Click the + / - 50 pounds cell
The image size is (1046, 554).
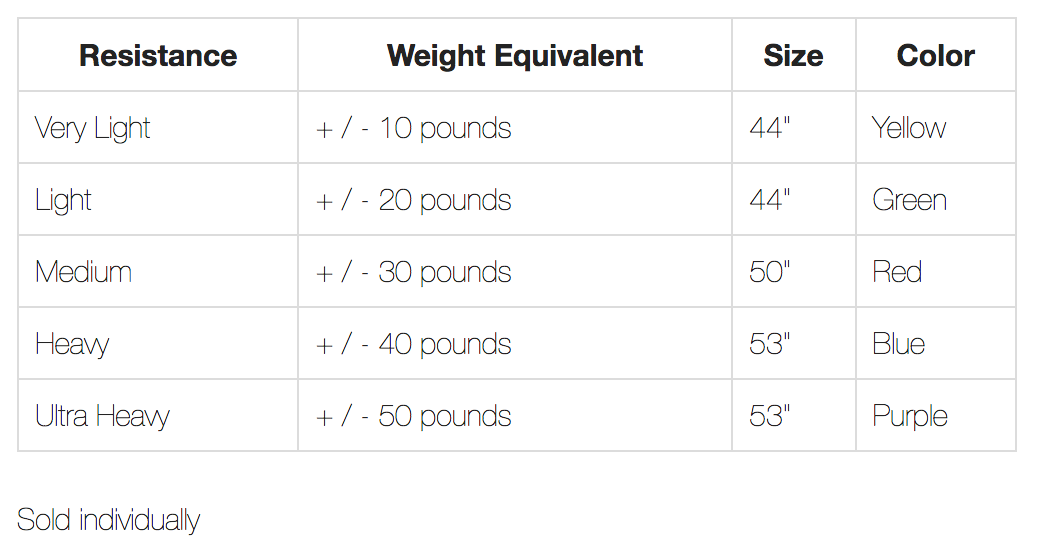click(x=413, y=416)
